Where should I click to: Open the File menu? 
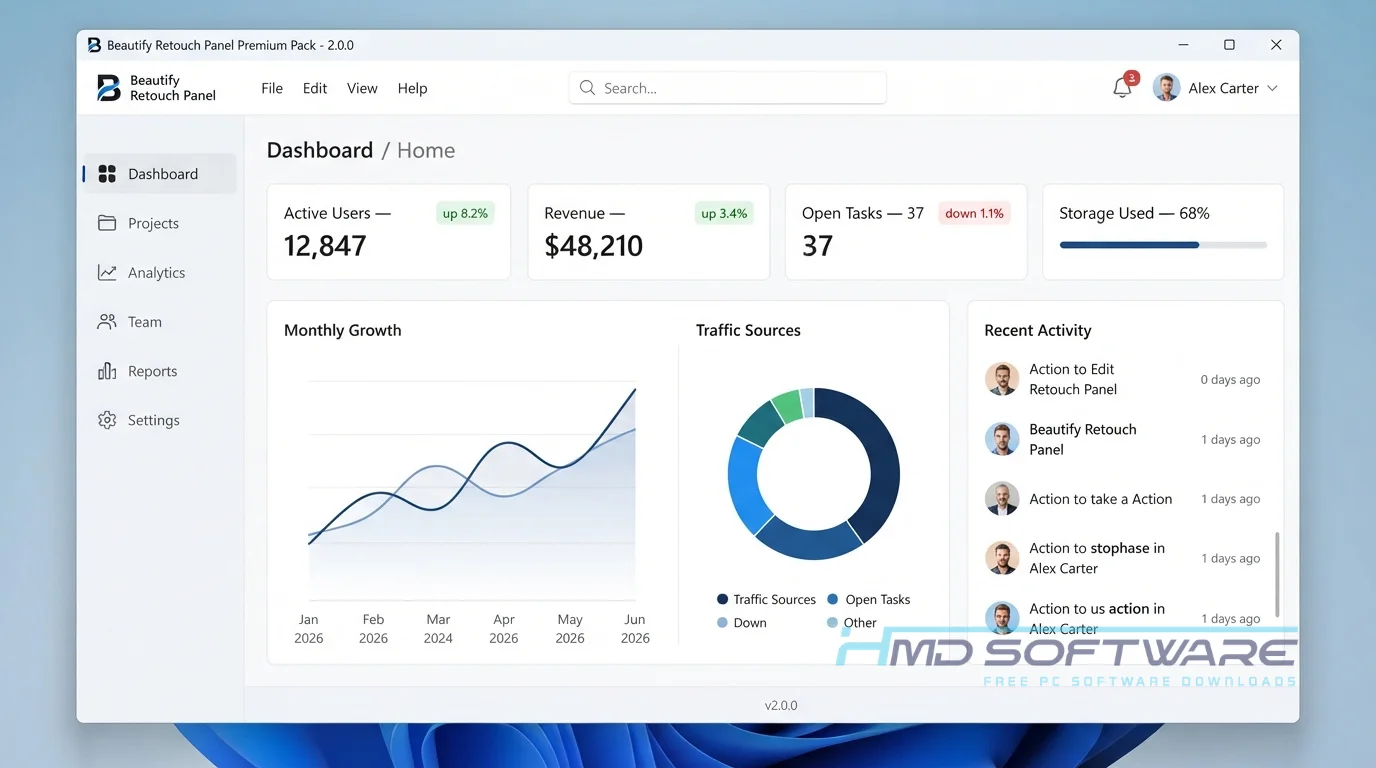[x=272, y=88]
